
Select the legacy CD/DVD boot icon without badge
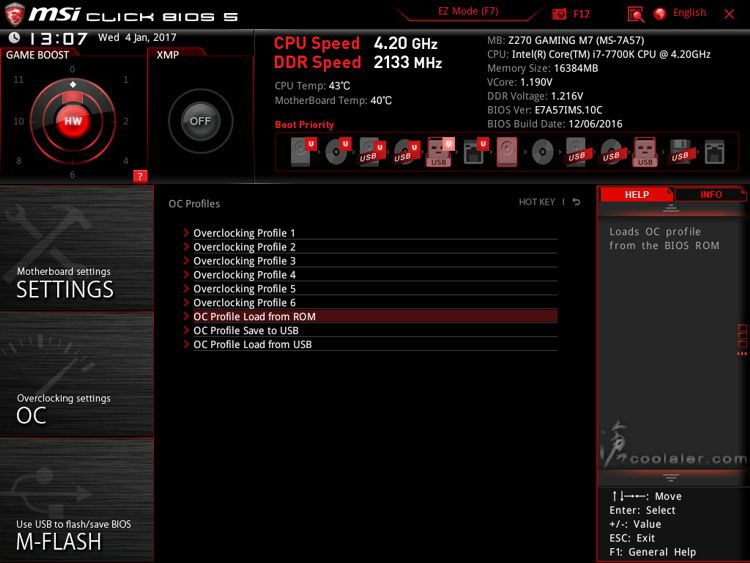click(x=542, y=152)
